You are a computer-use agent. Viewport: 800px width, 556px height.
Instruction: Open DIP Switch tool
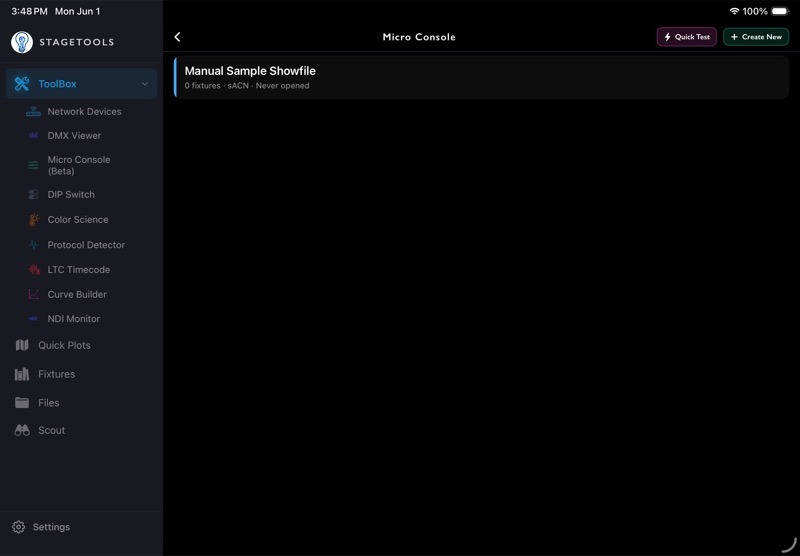(71, 195)
